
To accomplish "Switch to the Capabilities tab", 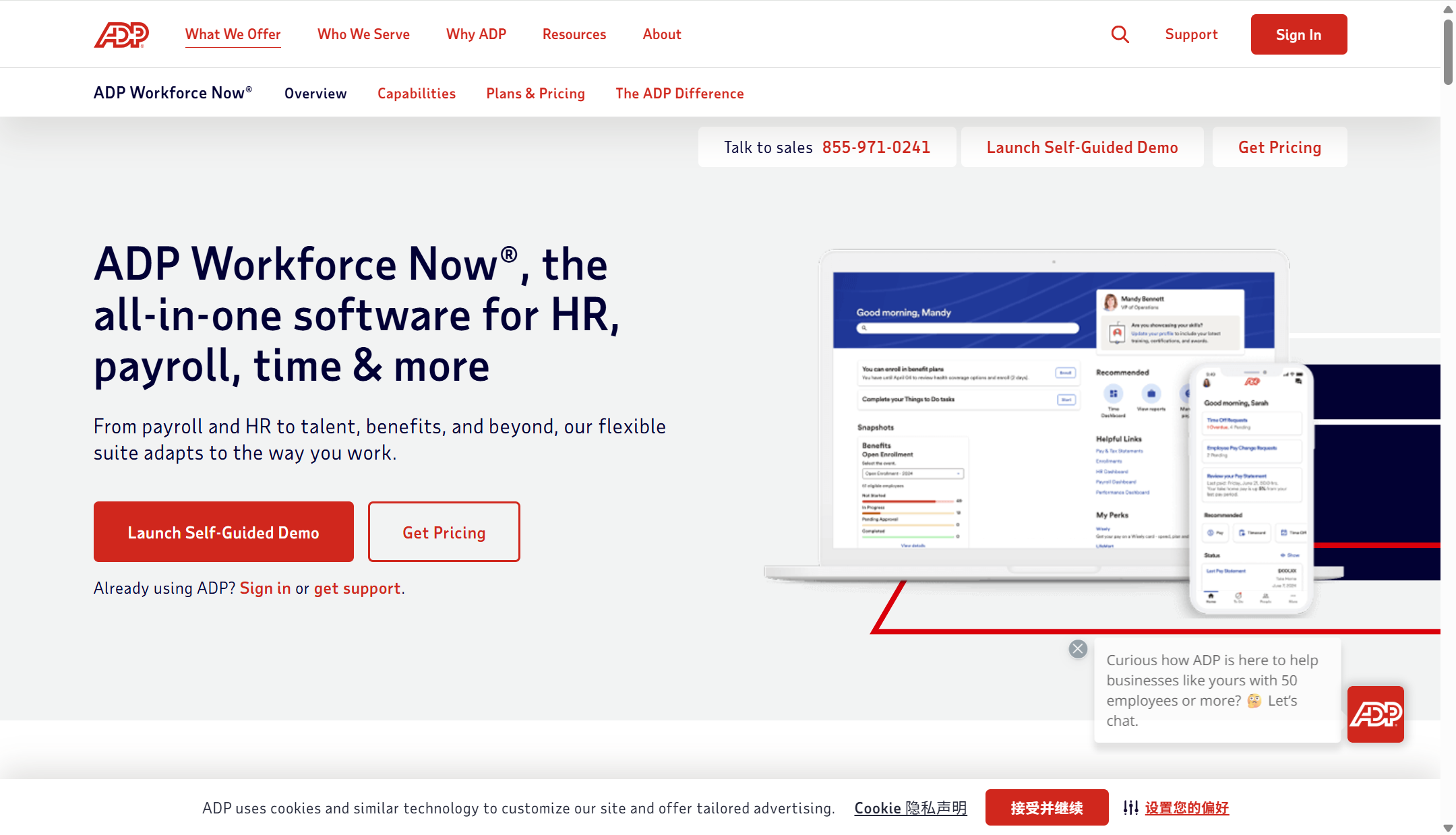I will click(x=416, y=94).
